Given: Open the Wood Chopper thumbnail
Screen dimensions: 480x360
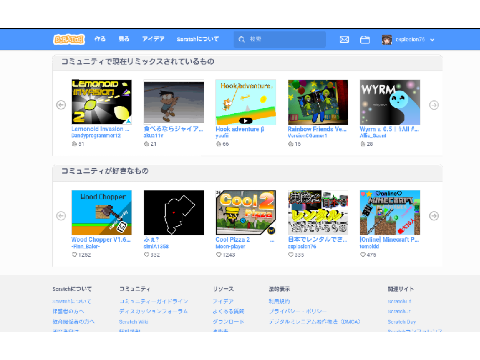Looking at the screenshot, I should point(102,213).
